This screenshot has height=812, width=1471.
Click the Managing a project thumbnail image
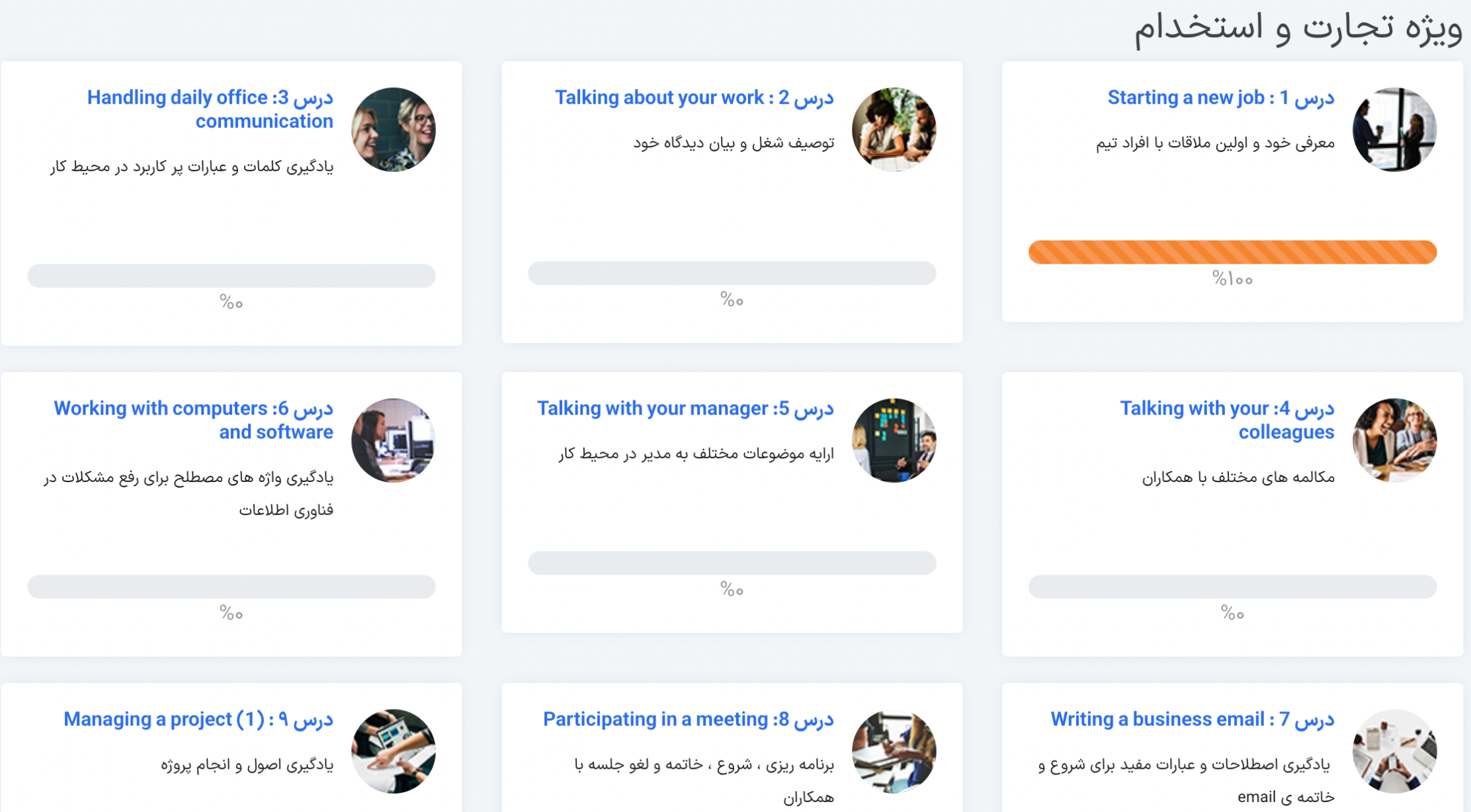[x=394, y=751]
